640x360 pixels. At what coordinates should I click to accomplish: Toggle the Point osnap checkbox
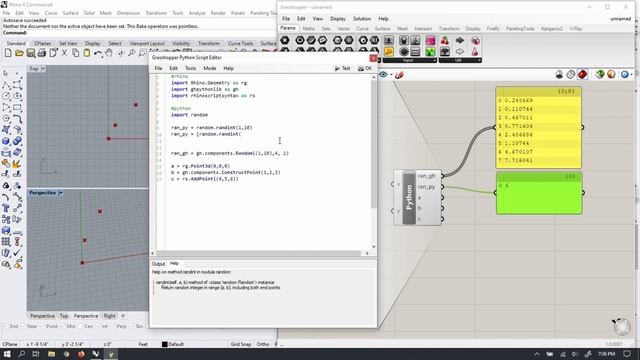click(43, 326)
